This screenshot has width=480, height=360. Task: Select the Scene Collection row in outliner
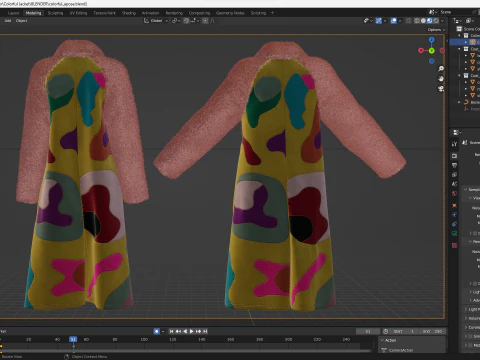coord(468,29)
